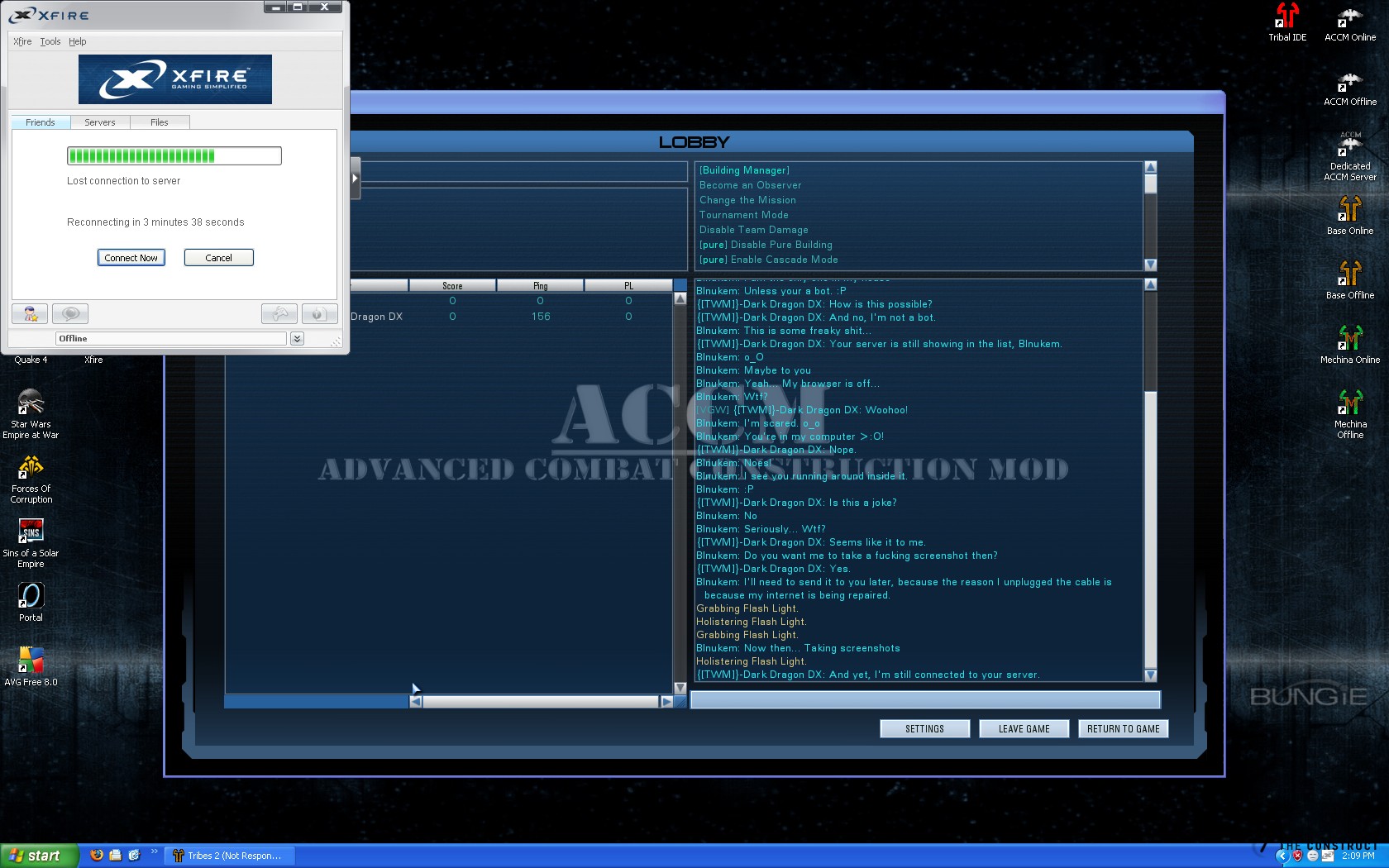Image resolution: width=1389 pixels, height=868 pixels.
Task: Open Dedicated ACCM Server shortcut
Action: (1350, 156)
